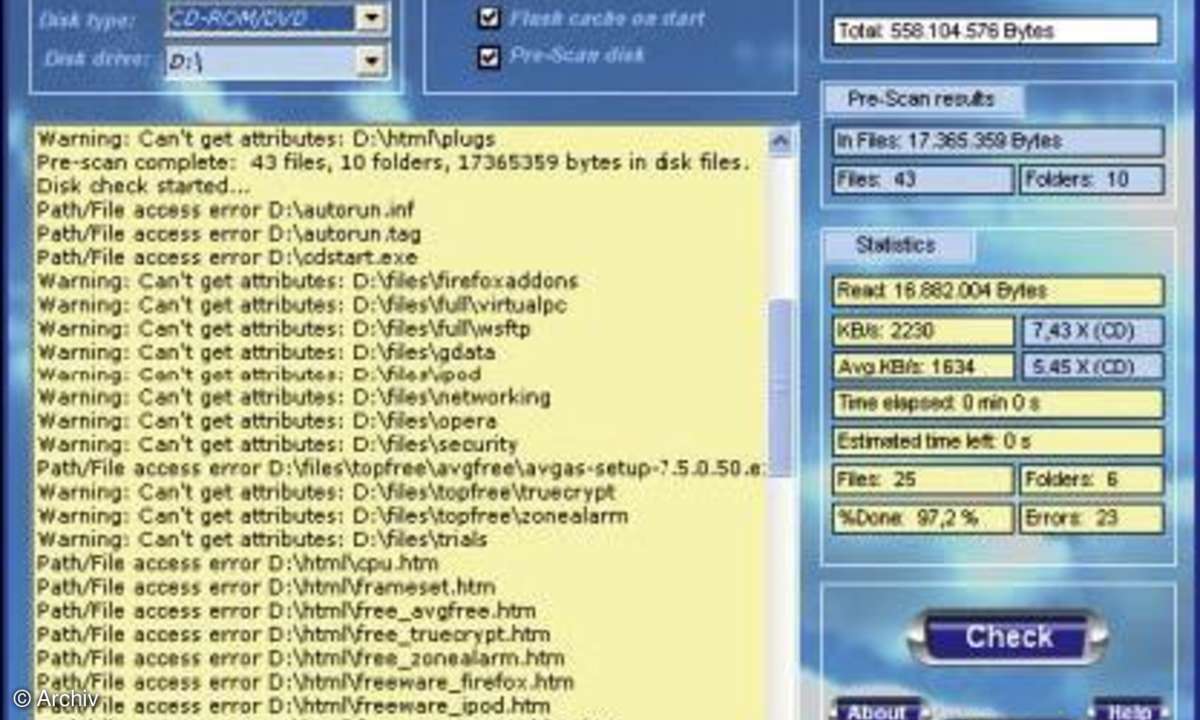Select error line for html\free_zonealarm.htm
The height and width of the screenshot is (720, 1200).
300,658
